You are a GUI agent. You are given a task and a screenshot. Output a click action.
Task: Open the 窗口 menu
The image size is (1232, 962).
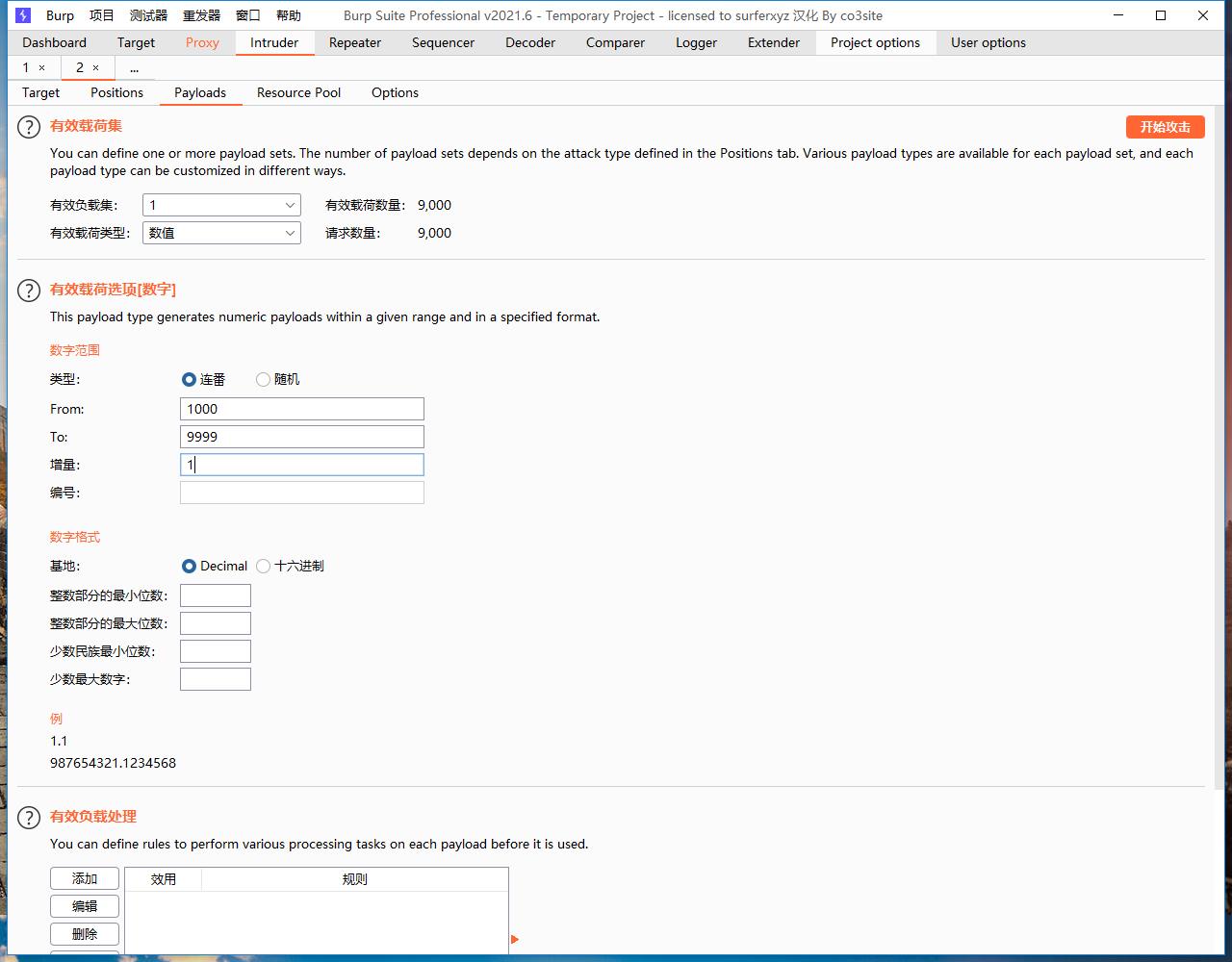coord(247,15)
